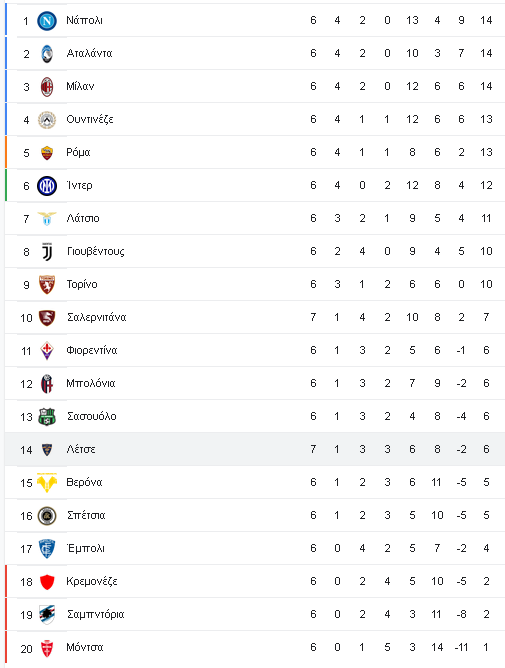Select the Lazio eagle logo
This screenshot has height=668, width=505.
pos(47,219)
